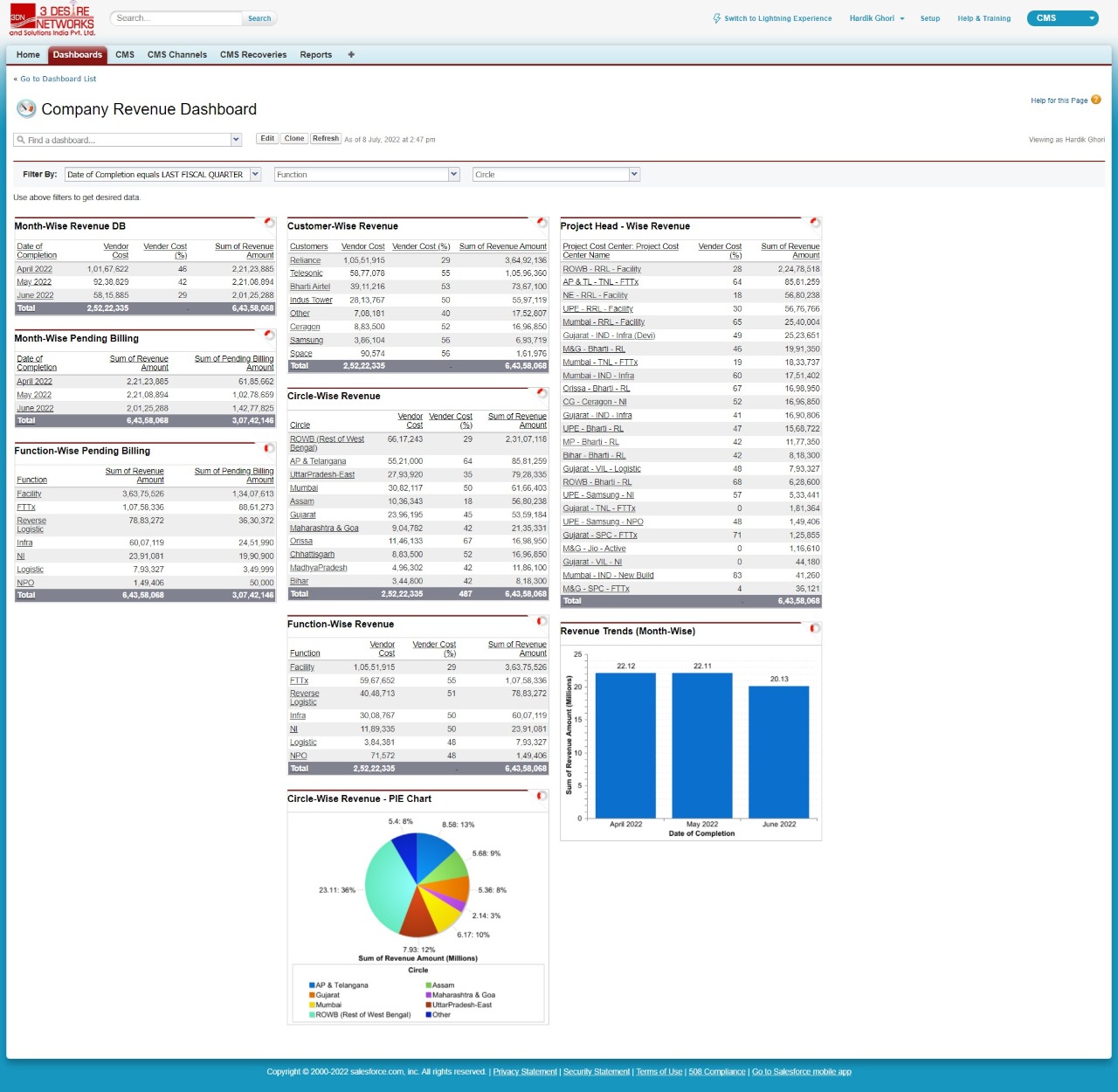This screenshot has width=1118, height=1092.
Task: Click refresh icon on Customer-Wise Revenue component
Action: coord(542,223)
